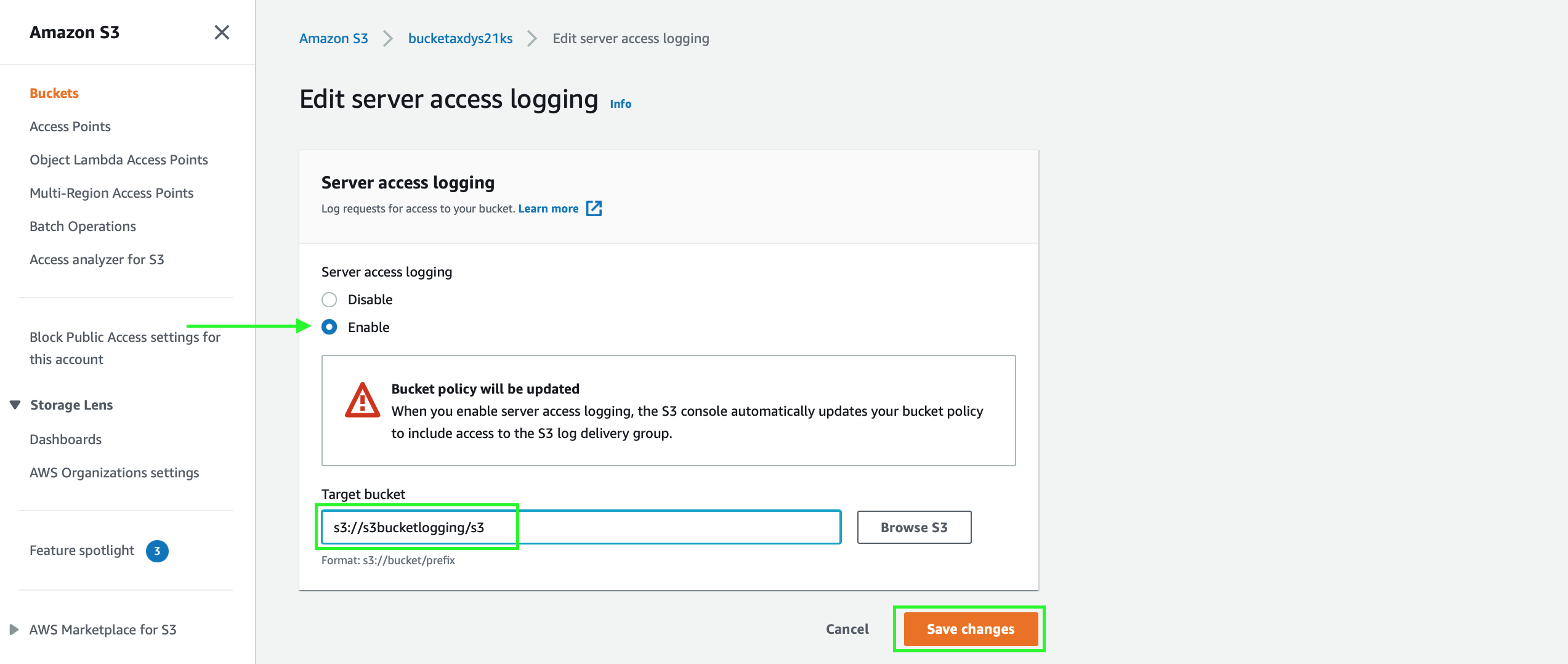
Task: Select the Enable radio button
Action: click(329, 327)
